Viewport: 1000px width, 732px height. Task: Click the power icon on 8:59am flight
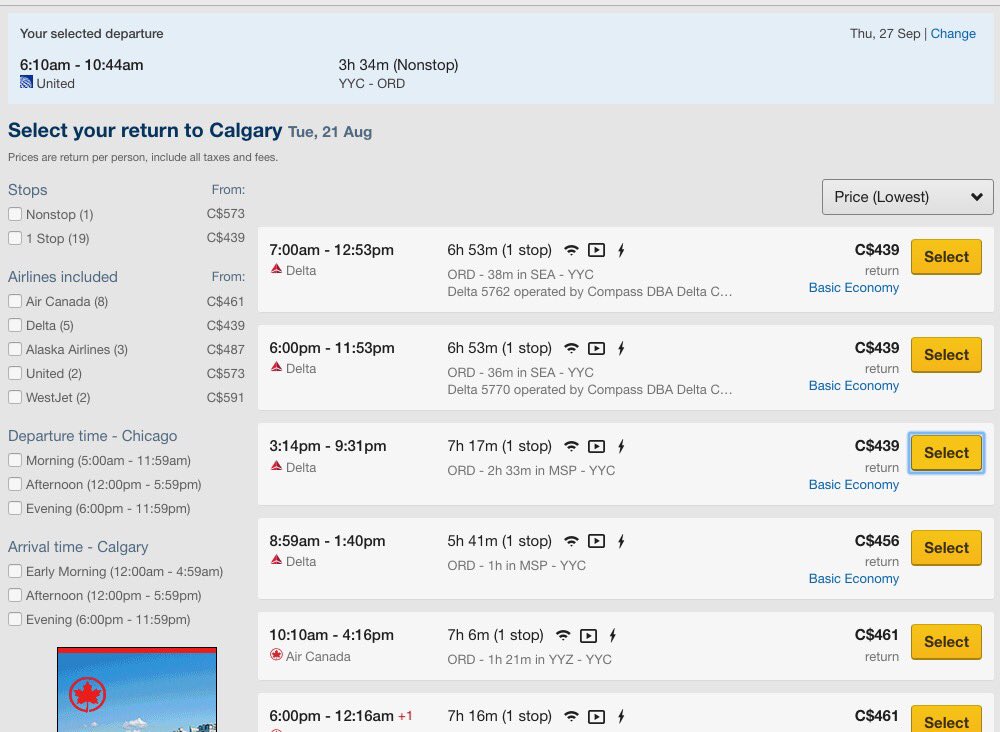point(621,541)
